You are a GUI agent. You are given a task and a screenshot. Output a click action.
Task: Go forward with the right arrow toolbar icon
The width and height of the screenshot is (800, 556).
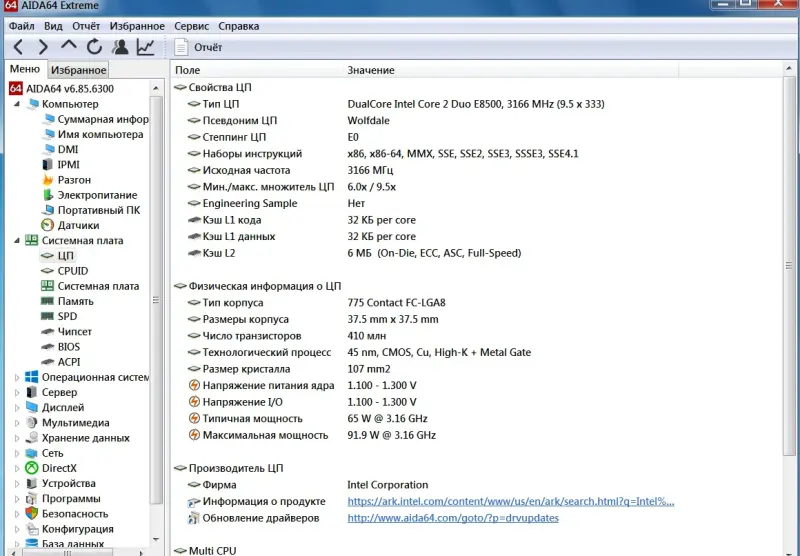point(43,47)
